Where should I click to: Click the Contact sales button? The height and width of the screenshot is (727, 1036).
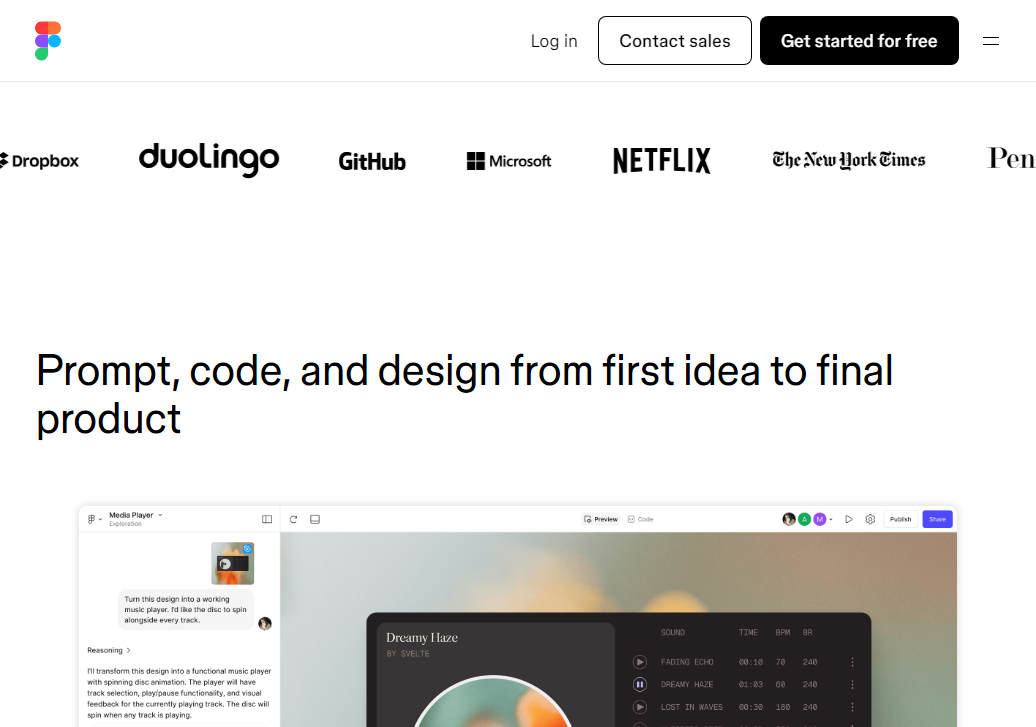pos(675,41)
